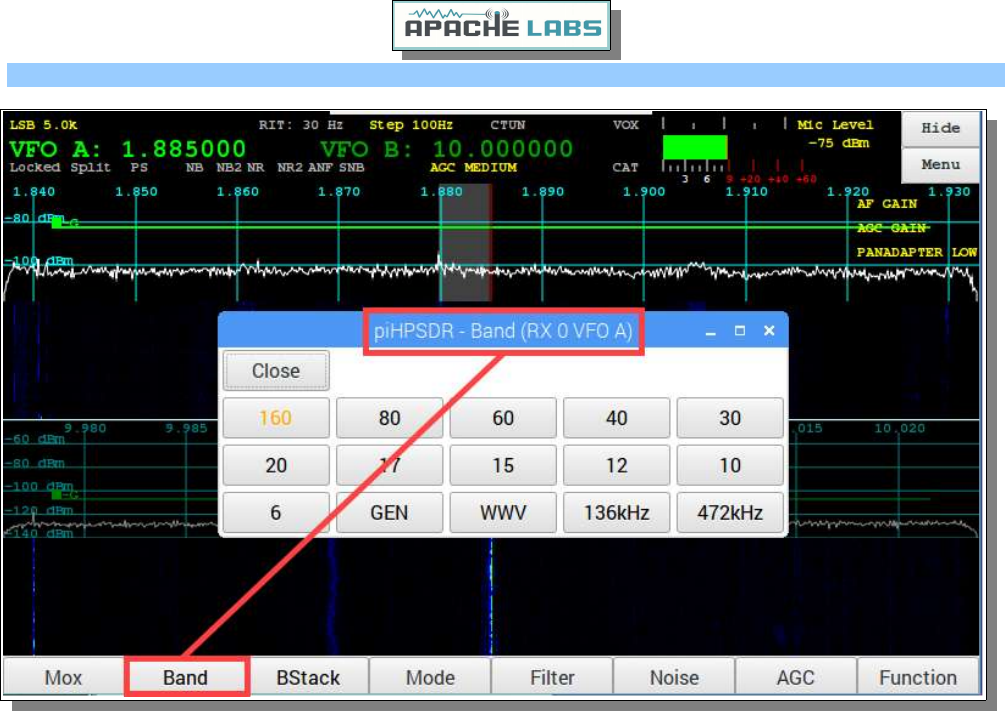Select the 472kHz band button
Screen dimensions: 1005x711
[729, 513]
